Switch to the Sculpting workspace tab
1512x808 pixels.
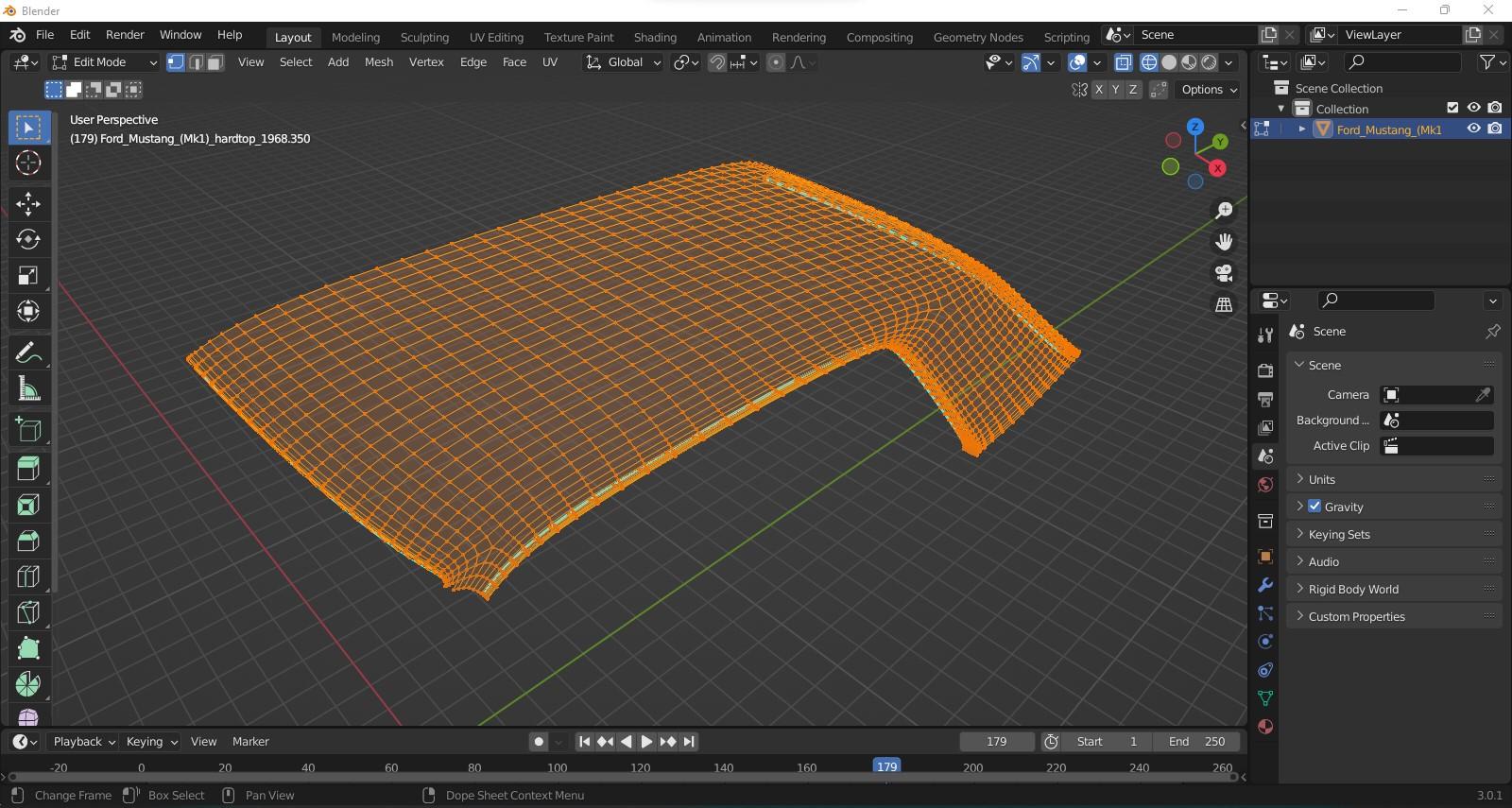(x=424, y=38)
